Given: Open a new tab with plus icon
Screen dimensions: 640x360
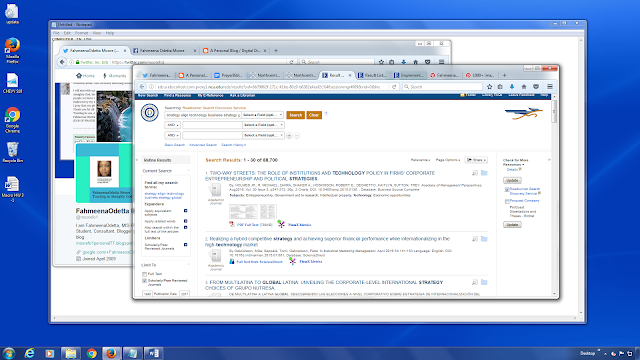Looking at the screenshot, I should (504, 75).
